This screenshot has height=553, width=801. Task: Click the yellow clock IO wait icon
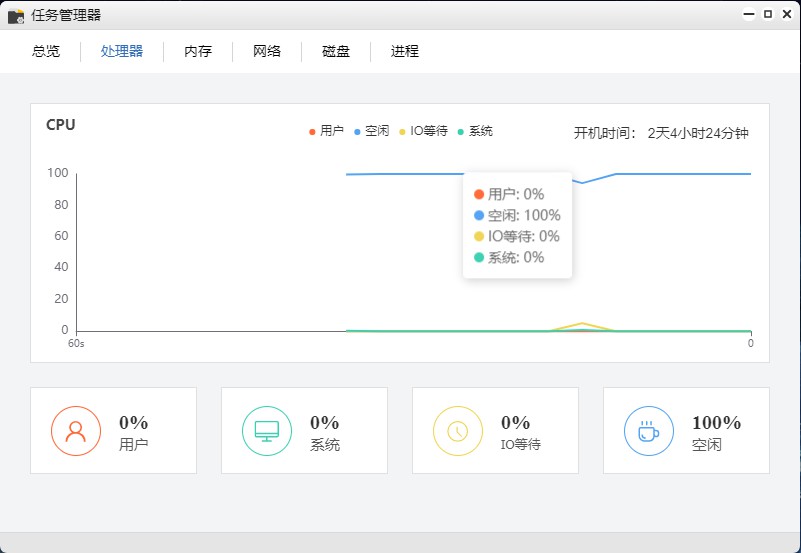click(x=458, y=431)
